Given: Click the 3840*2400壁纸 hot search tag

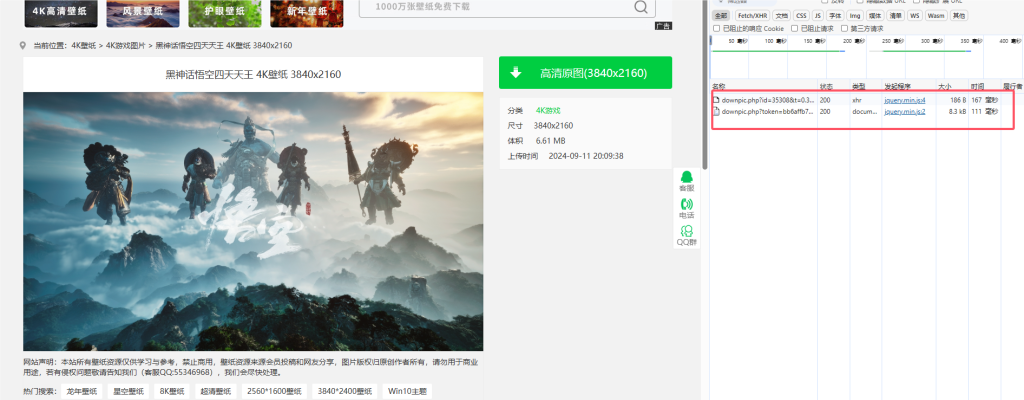Looking at the screenshot, I should 345,392.
